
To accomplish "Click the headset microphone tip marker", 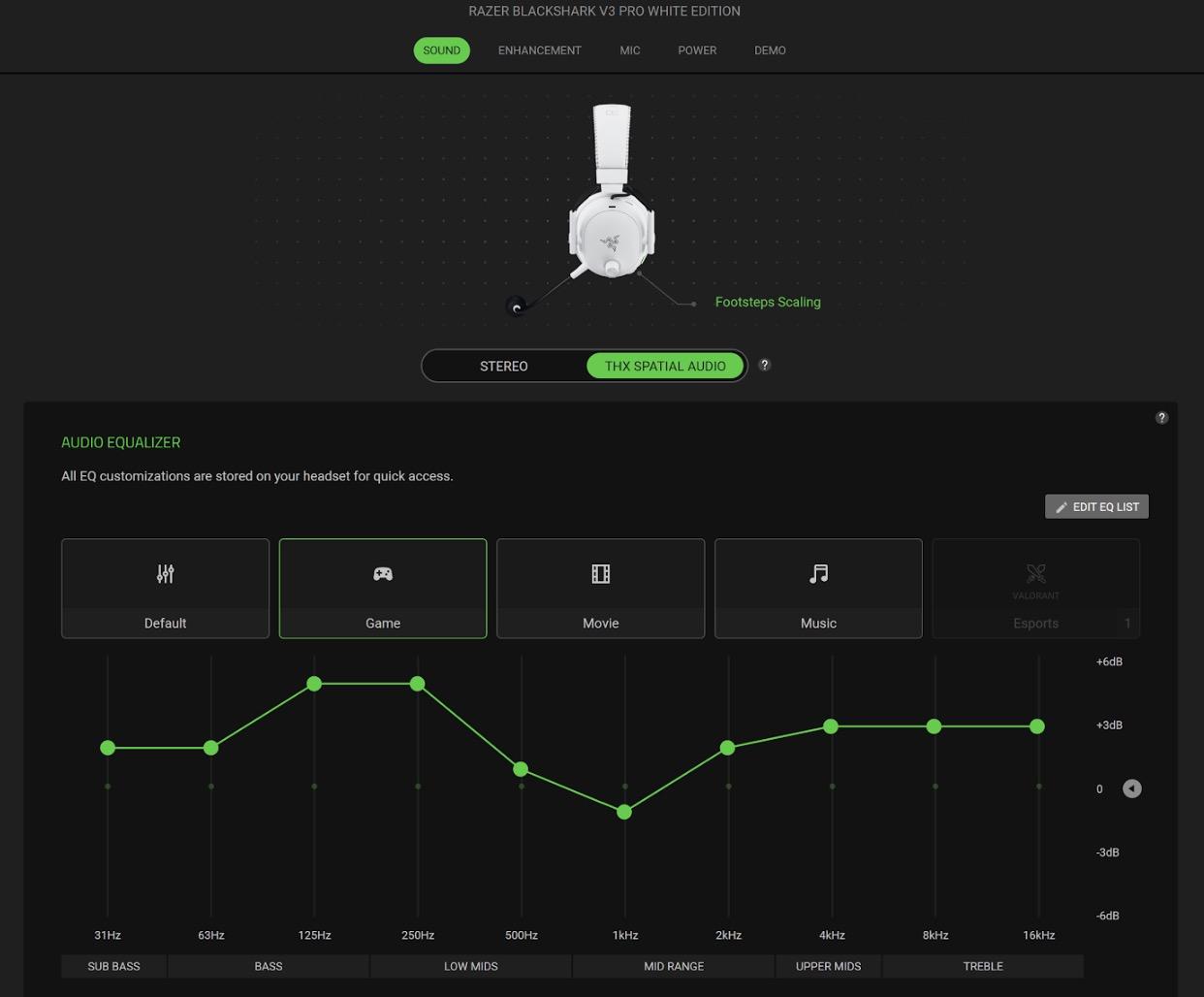I will pos(517,307).
